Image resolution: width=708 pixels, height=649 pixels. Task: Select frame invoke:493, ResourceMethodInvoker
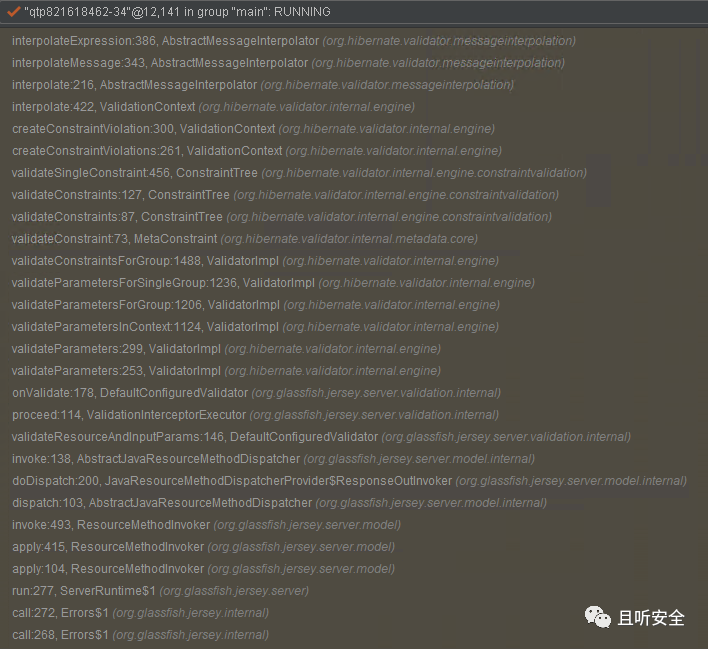(206, 525)
